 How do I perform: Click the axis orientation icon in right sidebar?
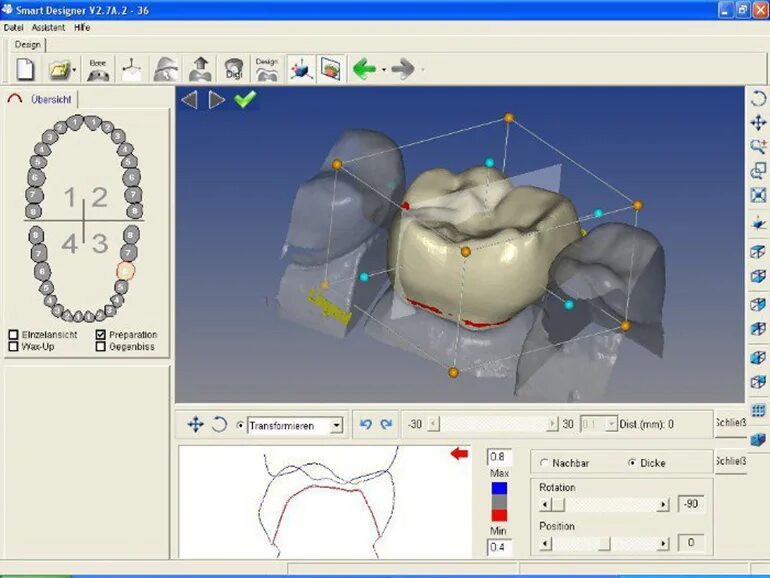[x=758, y=223]
